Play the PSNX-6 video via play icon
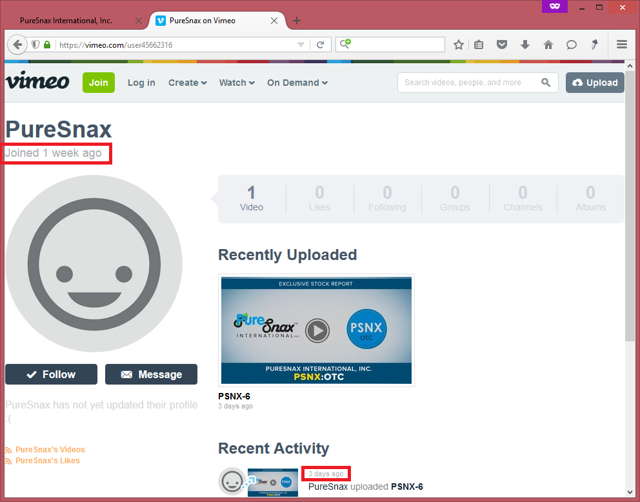This screenshot has height=502, width=640. coord(318,331)
